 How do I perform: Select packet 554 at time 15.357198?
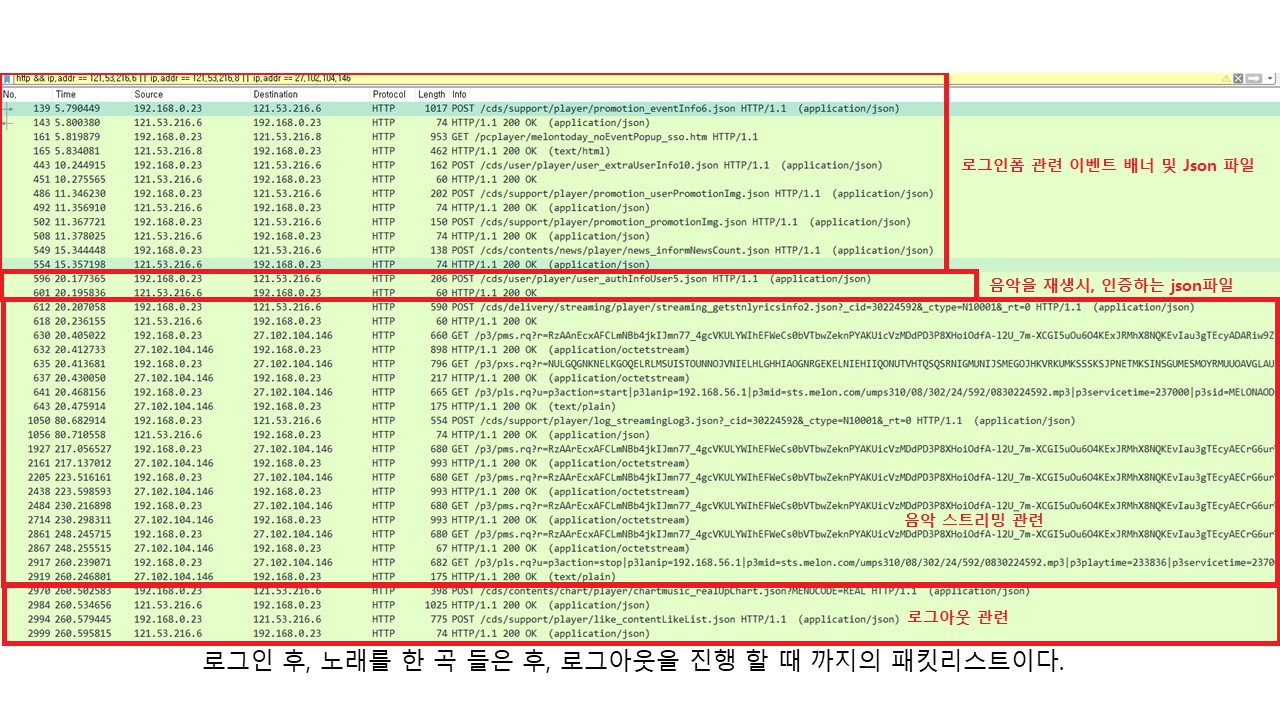[640, 265]
